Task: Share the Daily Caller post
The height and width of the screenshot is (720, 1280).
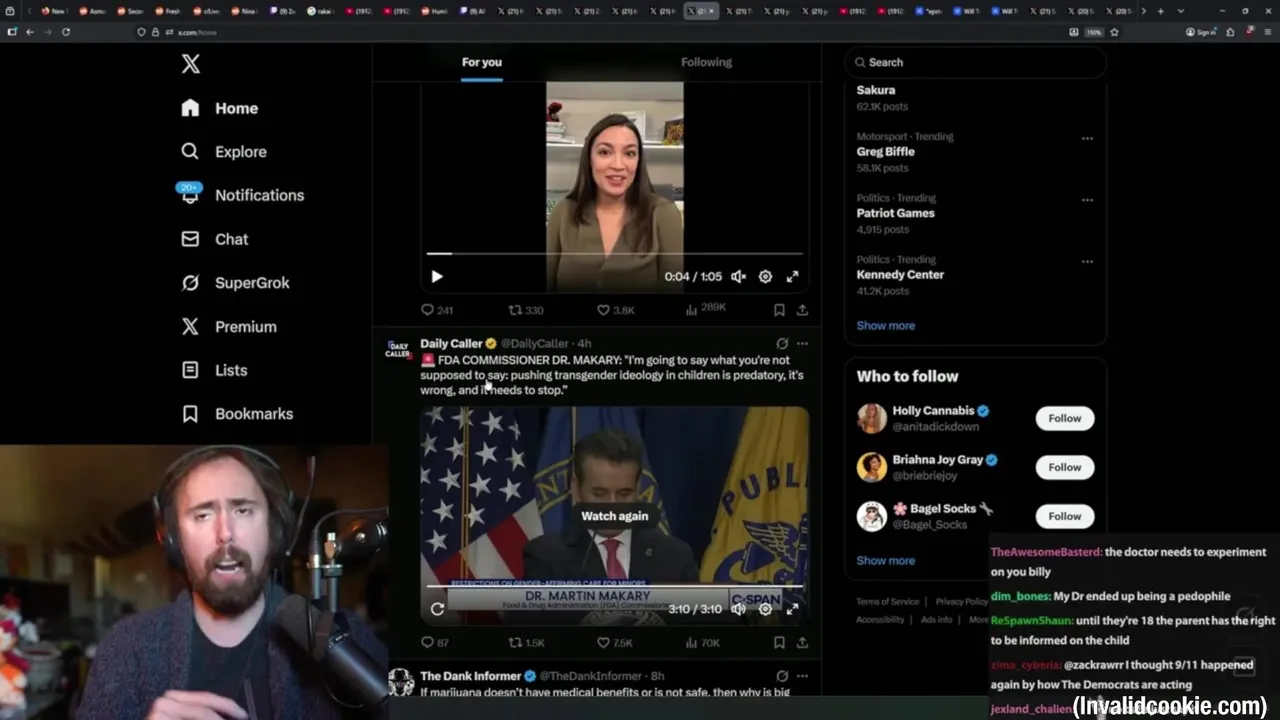Action: pos(802,643)
